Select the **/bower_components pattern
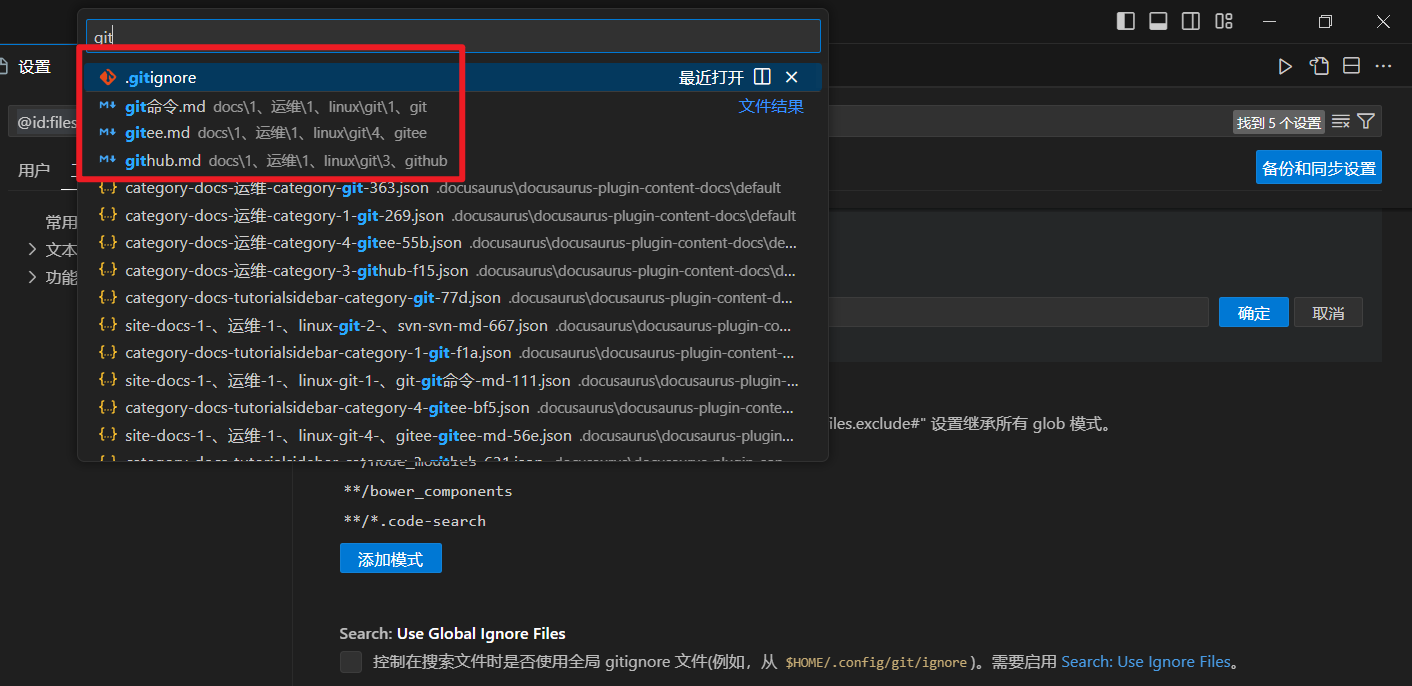The width and height of the screenshot is (1412, 686). (427, 491)
